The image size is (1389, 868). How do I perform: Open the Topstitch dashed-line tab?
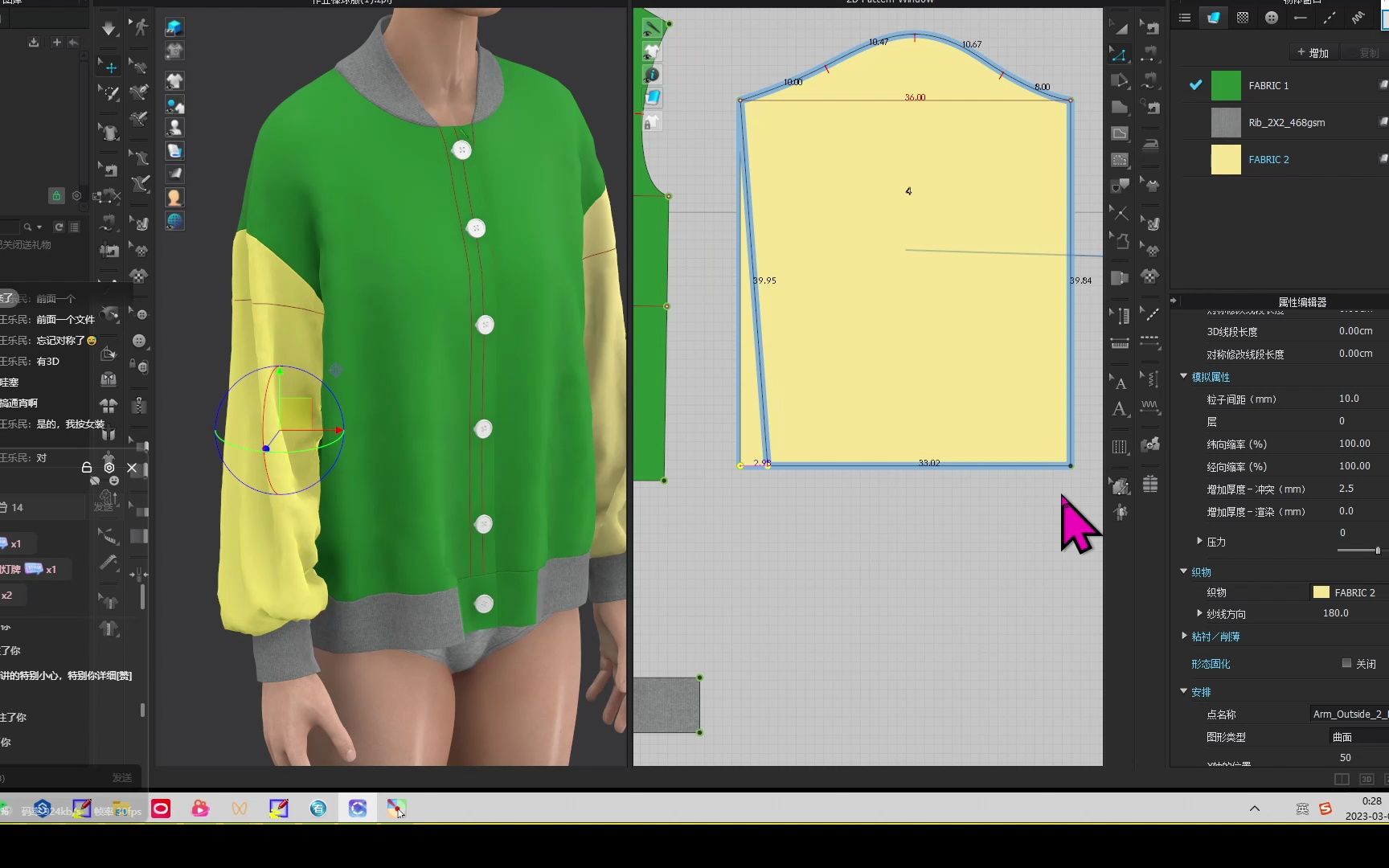click(x=1329, y=18)
